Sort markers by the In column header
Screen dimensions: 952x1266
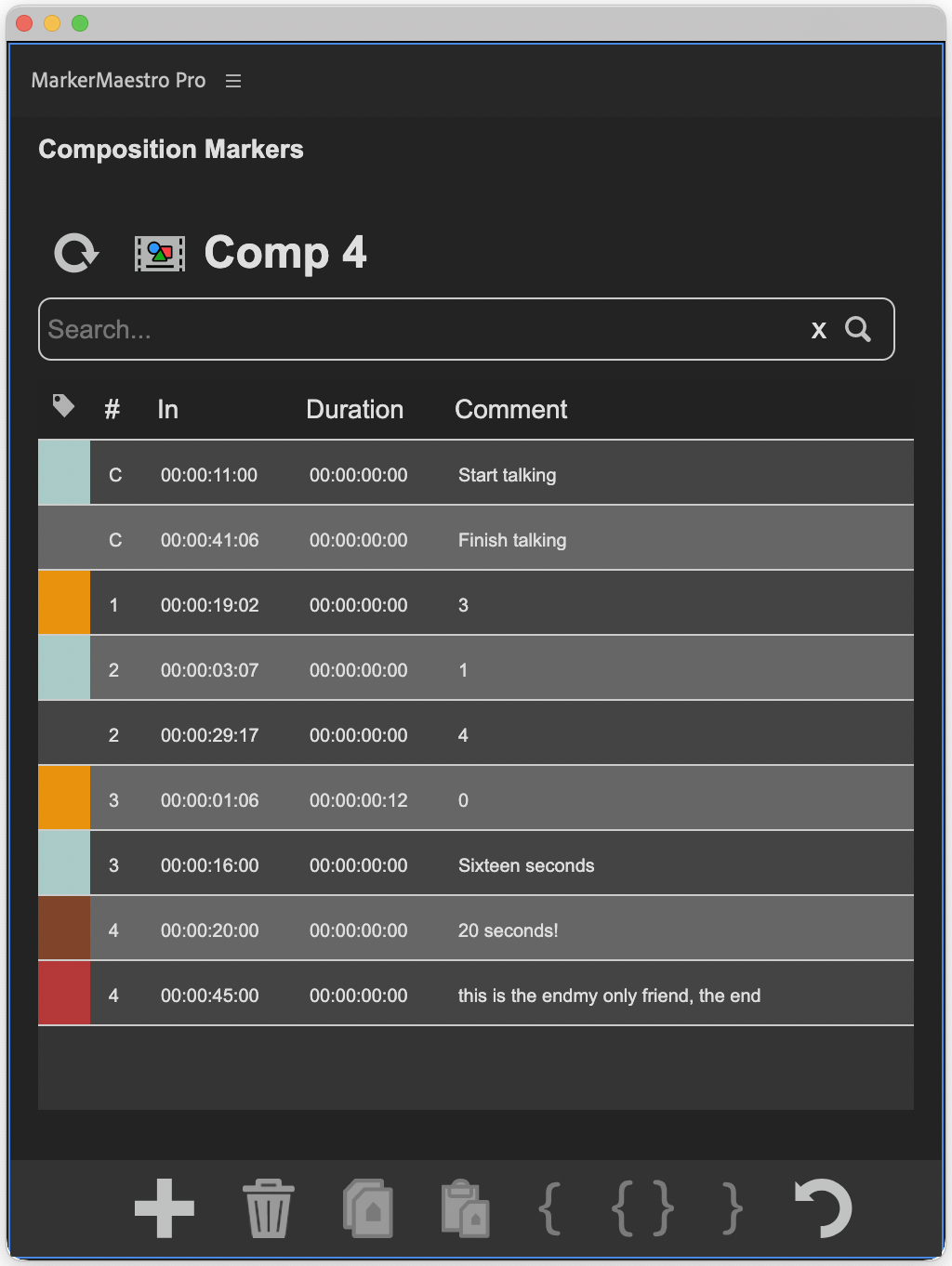point(167,409)
